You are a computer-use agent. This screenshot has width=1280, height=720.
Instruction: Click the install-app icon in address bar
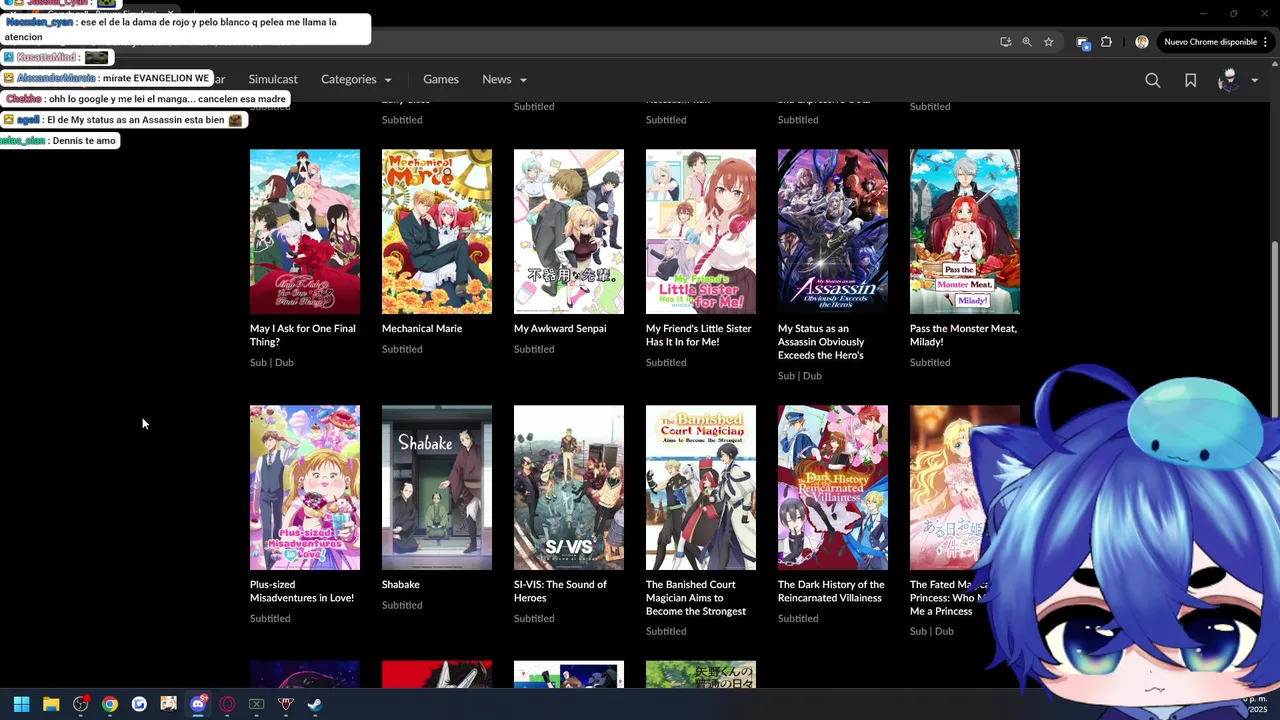(1005, 42)
